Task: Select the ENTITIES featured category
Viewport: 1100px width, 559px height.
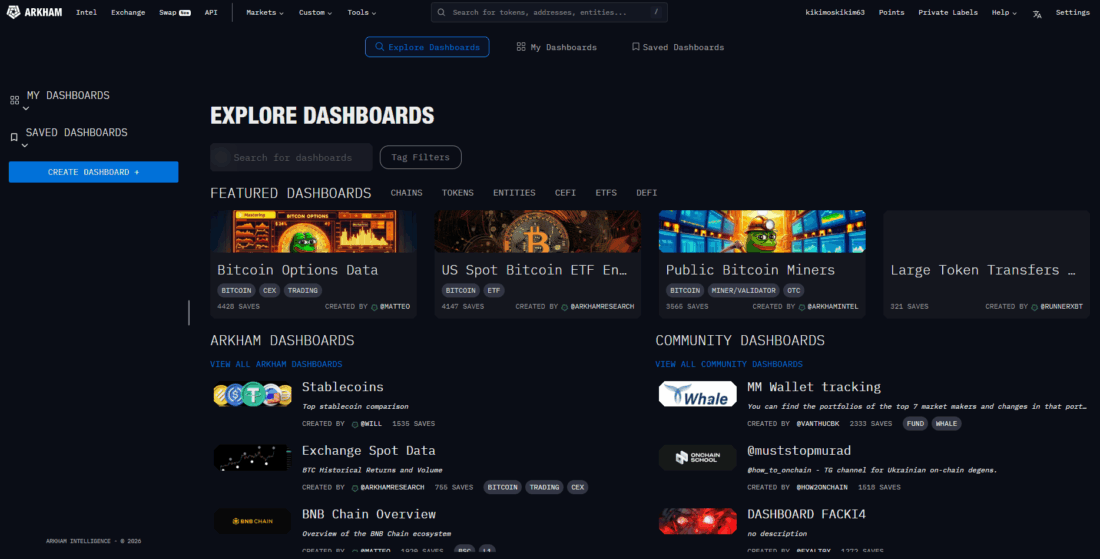Action: [514, 193]
